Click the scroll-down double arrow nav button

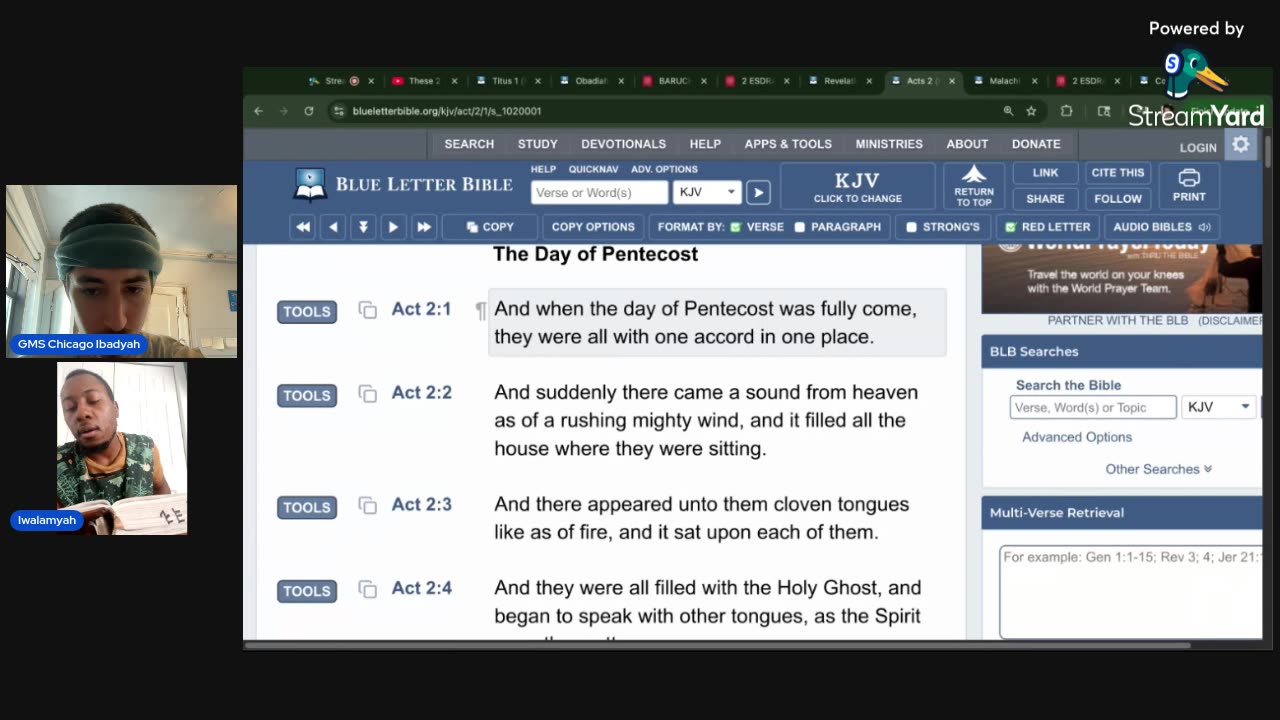pos(363,227)
